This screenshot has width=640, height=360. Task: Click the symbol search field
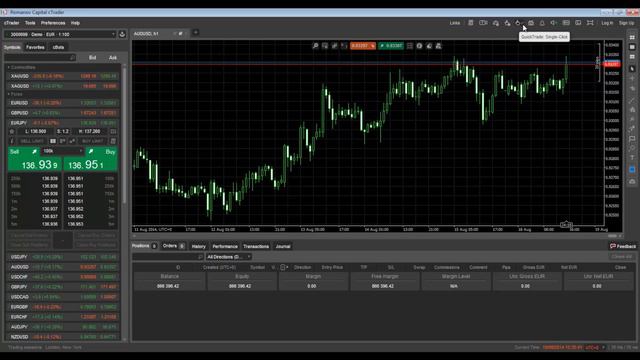[x=40, y=58]
